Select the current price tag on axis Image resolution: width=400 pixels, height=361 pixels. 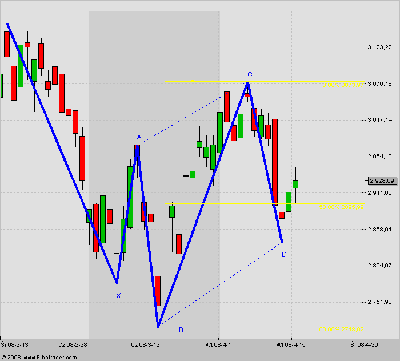pyautogui.click(x=383, y=181)
